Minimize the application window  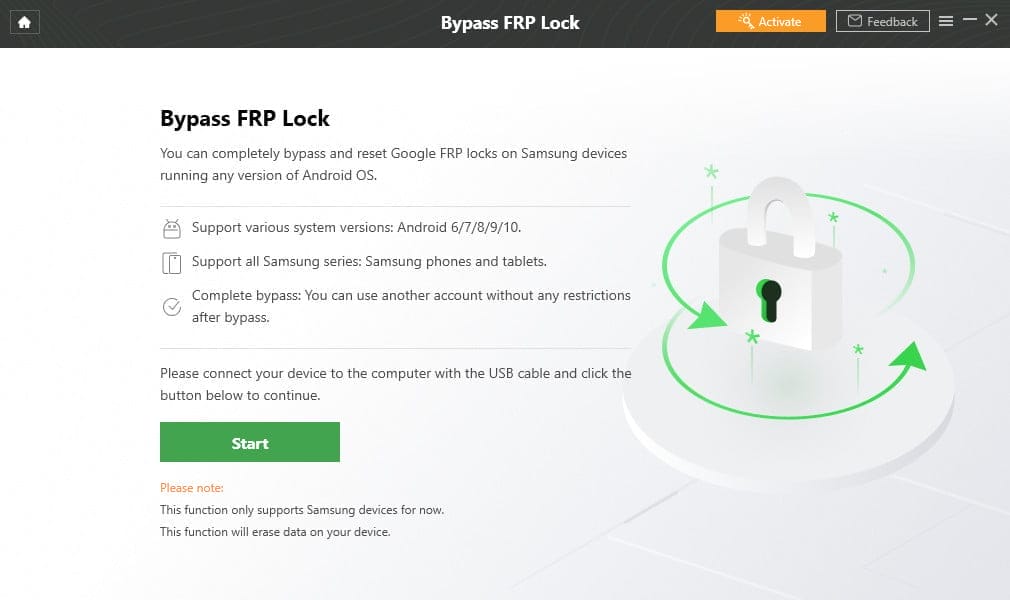(969, 20)
